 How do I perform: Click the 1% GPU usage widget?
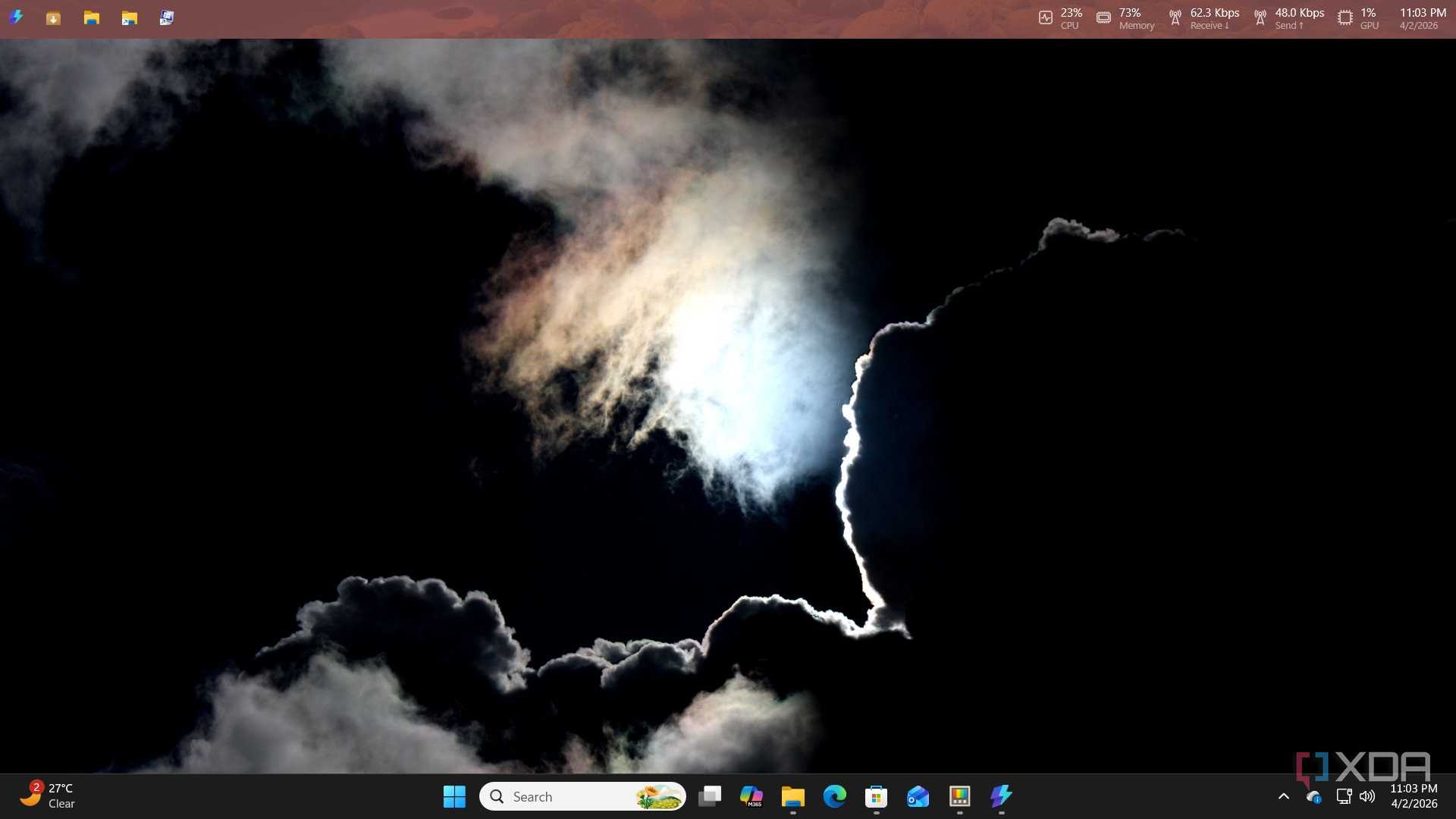(1358, 19)
